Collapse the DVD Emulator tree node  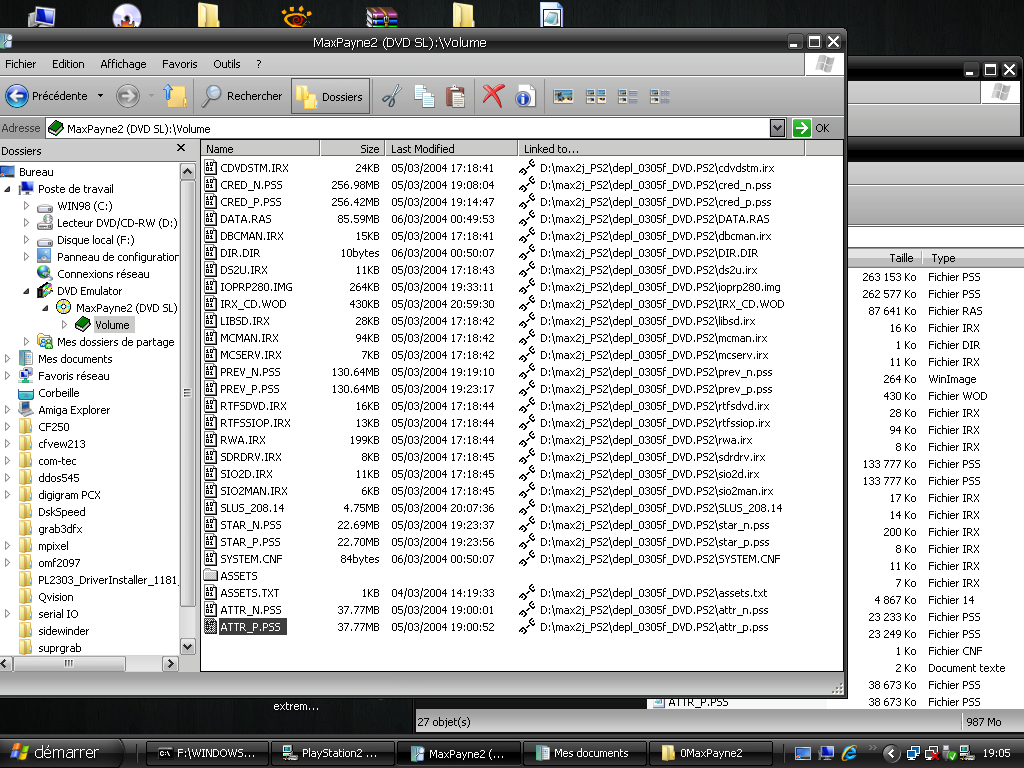coord(26,291)
